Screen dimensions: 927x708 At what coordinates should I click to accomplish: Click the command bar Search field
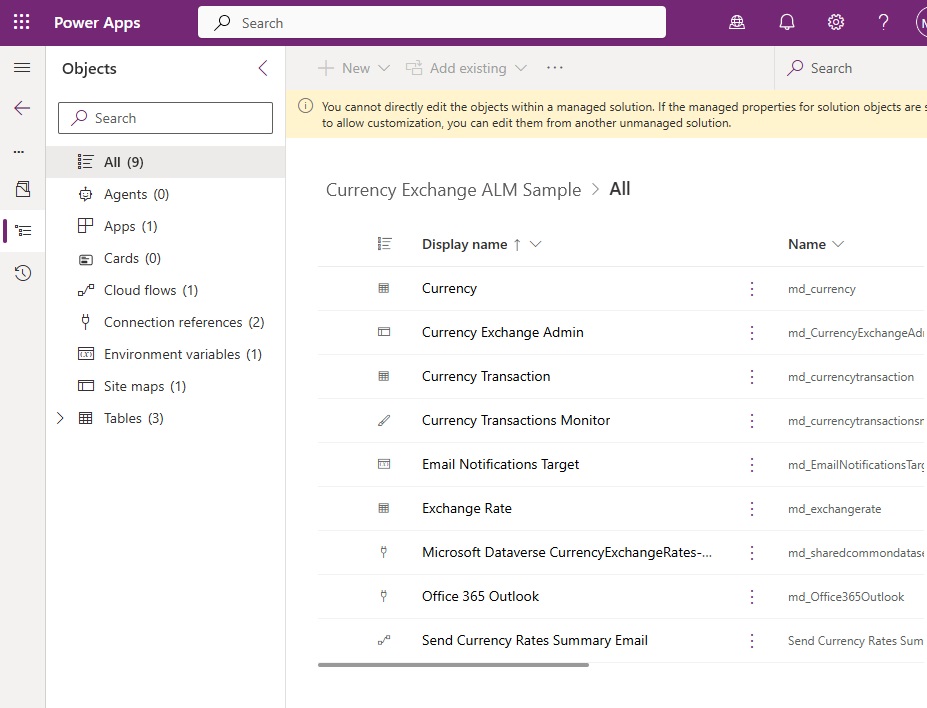click(x=851, y=68)
